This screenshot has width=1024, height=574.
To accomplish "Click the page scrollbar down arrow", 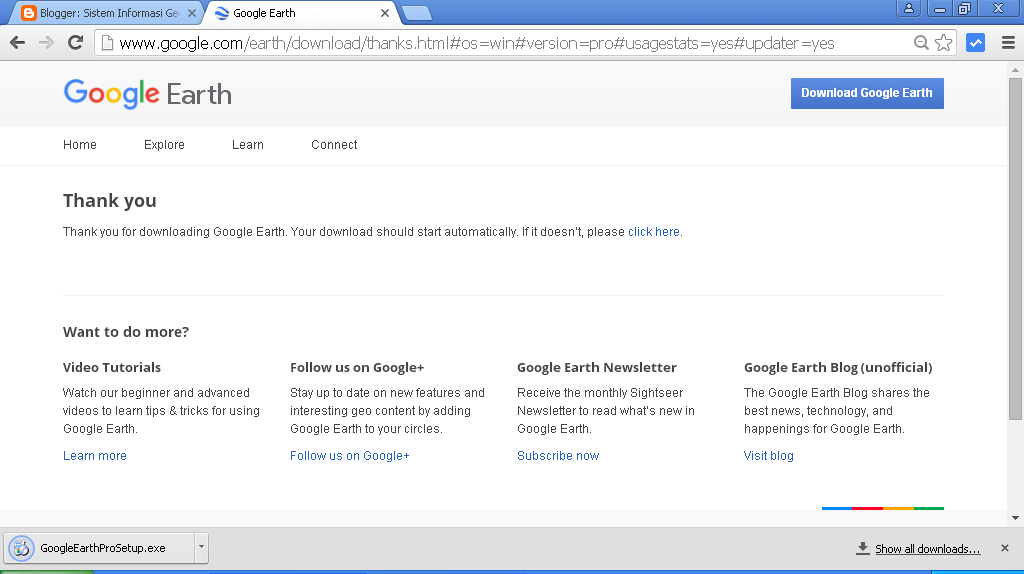I will click(1015, 518).
